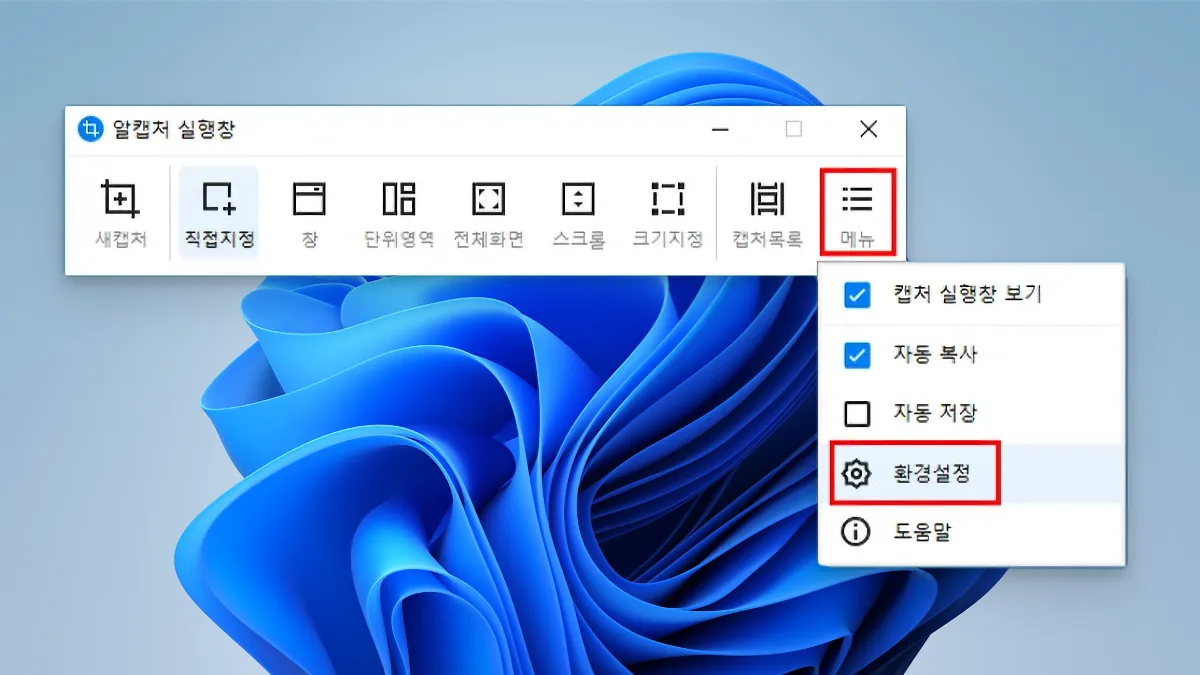Disable the 자동 복사 checkbox

click(x=857, y=355)
